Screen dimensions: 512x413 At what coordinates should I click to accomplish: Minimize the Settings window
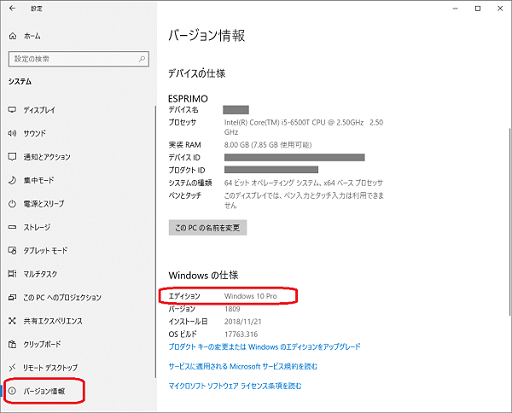(x=455, y=9)
